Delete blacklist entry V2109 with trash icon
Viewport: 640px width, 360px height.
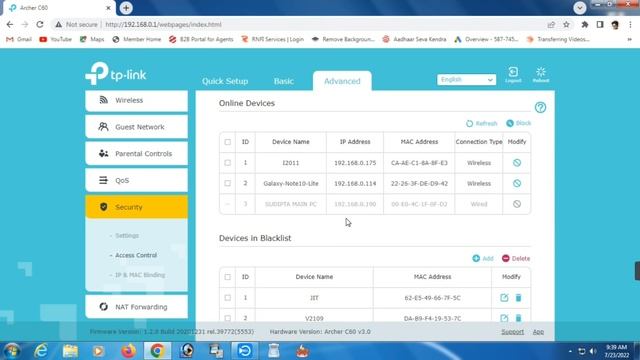(x=518, y=318)
